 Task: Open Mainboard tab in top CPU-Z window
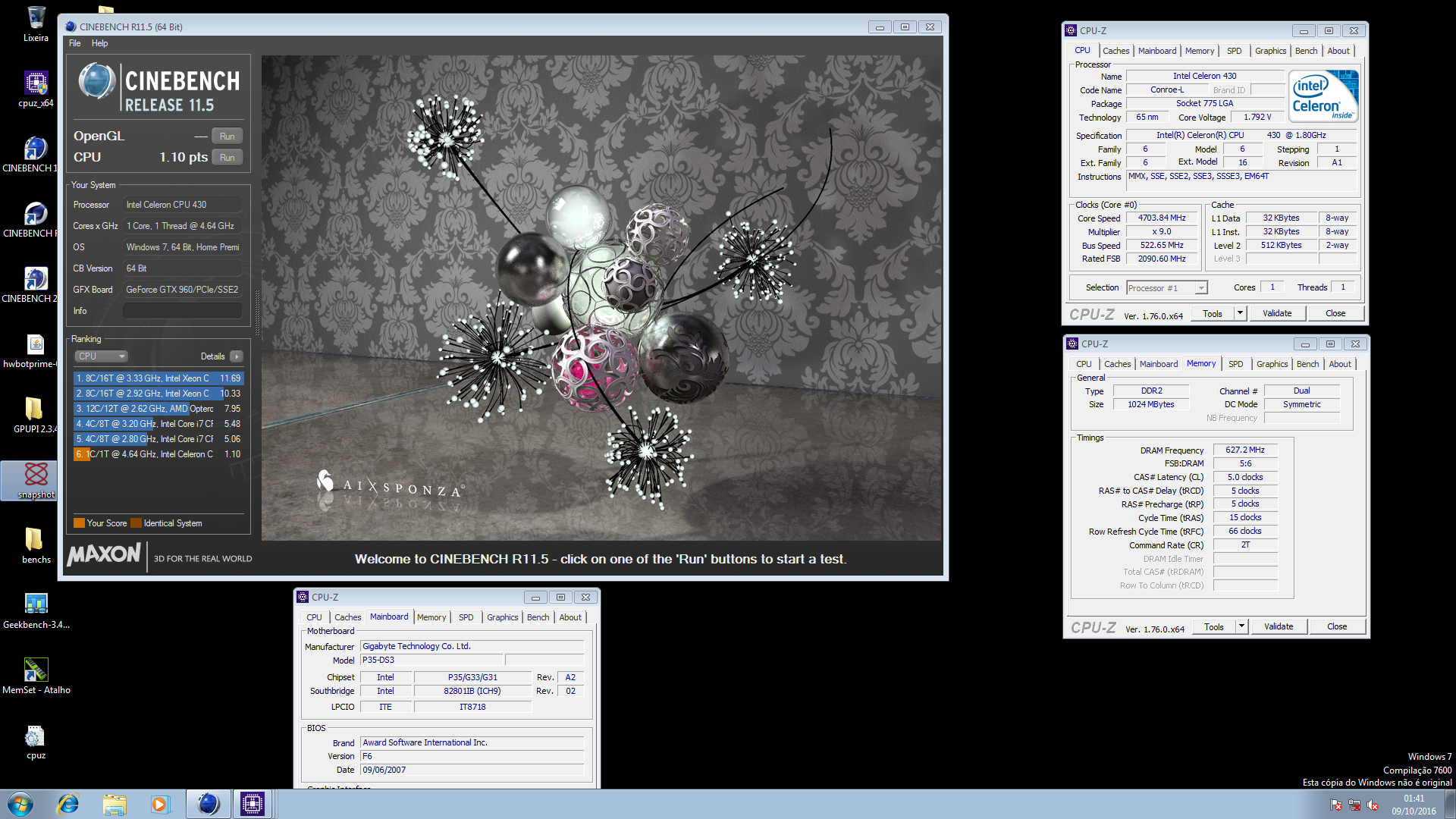coord(1157,51)
